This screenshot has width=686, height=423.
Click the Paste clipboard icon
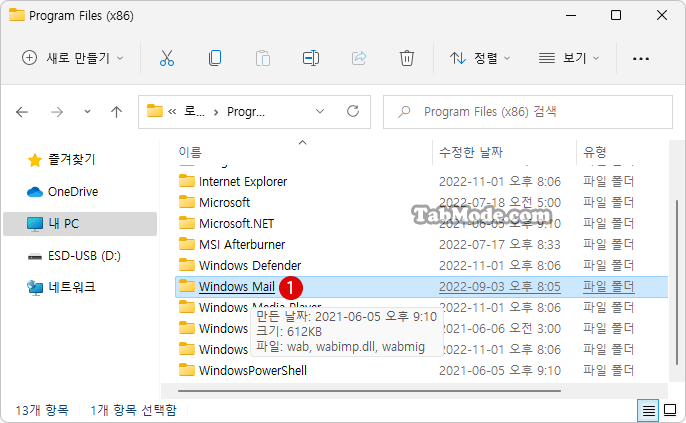pyautogui.click(x=262, y=58)
